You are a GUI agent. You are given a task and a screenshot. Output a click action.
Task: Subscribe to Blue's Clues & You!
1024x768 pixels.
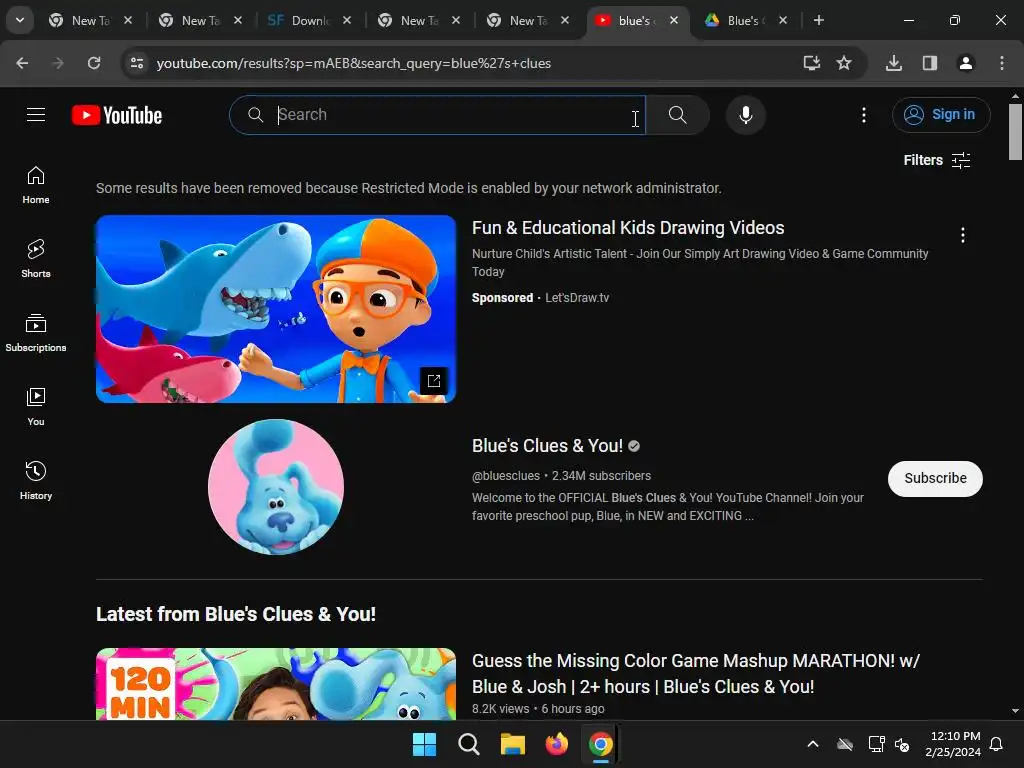coord(935,479)
